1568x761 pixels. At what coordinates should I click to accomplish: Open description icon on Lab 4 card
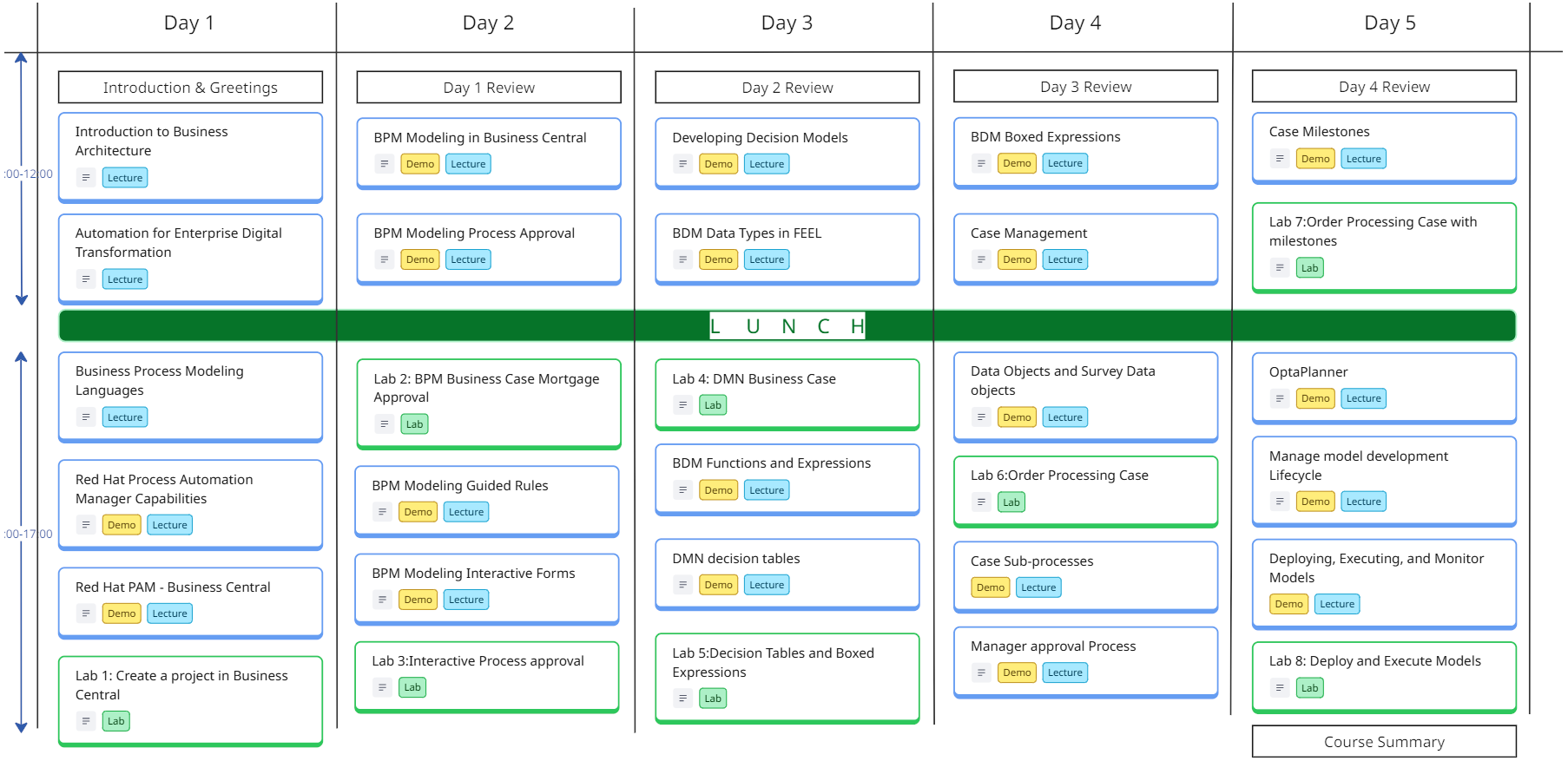[682, 405]
